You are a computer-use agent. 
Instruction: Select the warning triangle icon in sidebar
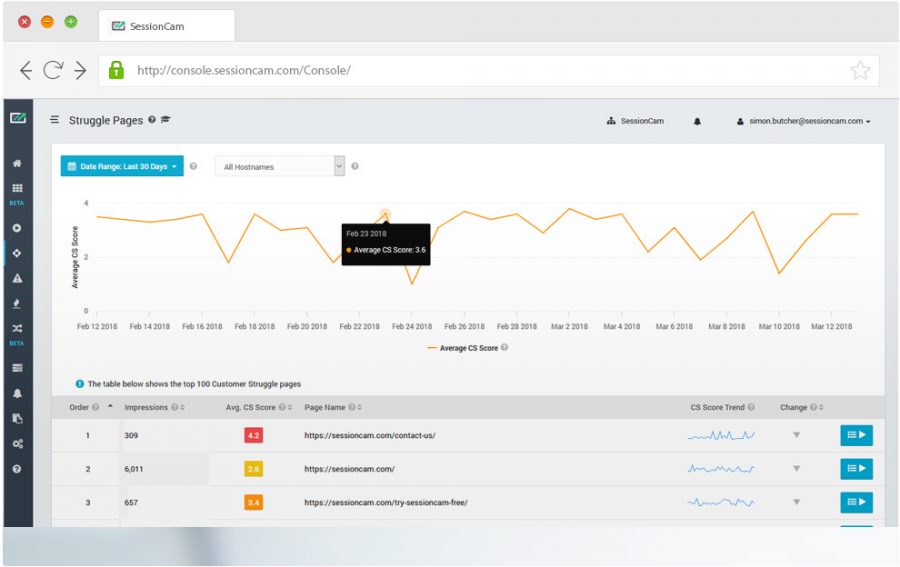point(17,279)
